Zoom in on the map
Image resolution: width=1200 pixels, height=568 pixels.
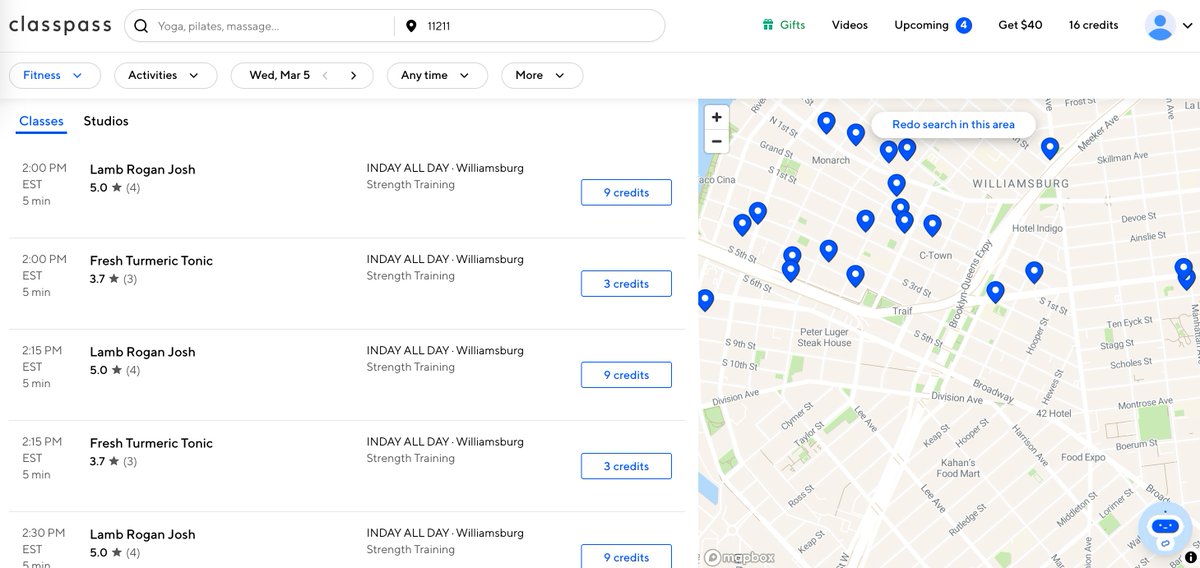click(x=717, y=117)
